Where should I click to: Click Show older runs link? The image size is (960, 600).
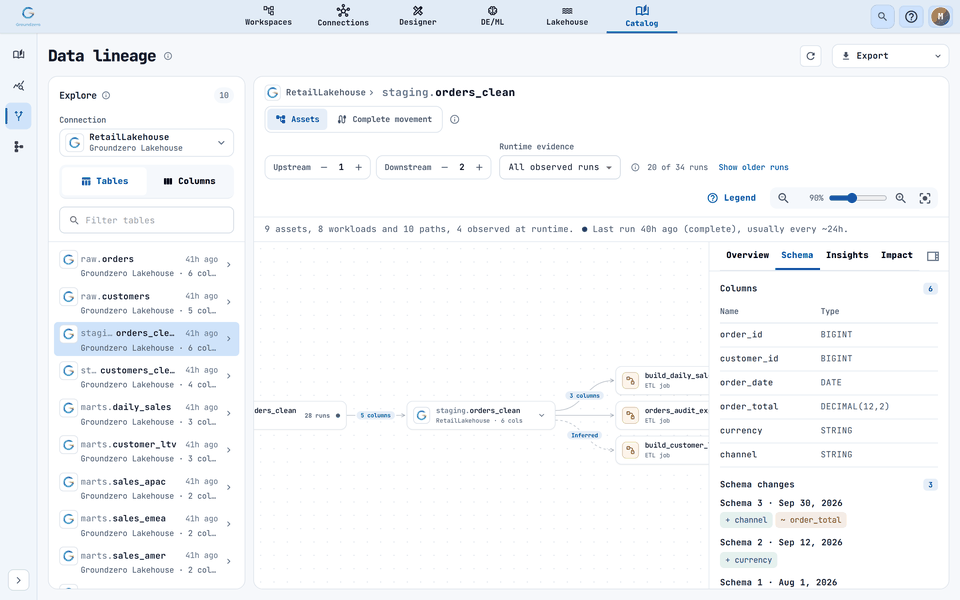753,167
